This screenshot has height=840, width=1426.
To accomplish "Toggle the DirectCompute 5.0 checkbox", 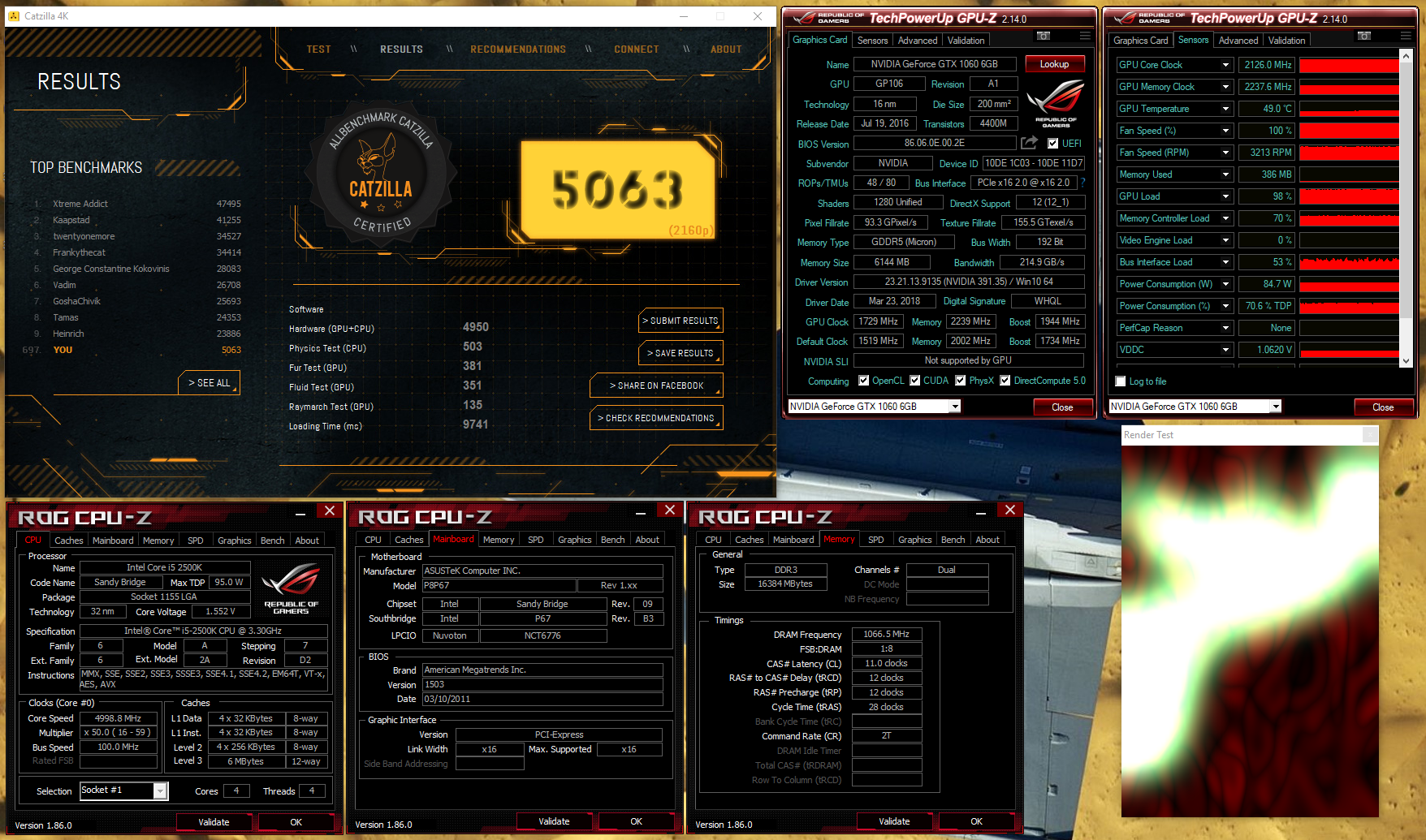I will pos(1005,381).
